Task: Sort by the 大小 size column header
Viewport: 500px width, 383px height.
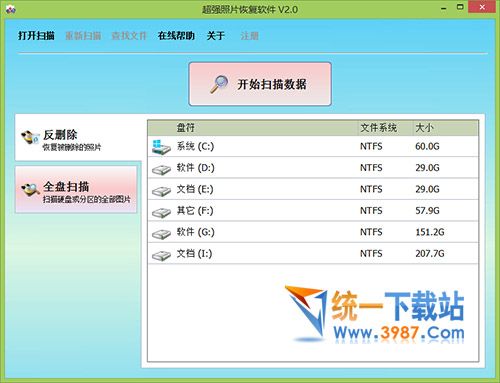Action: (x=446, y=128)
